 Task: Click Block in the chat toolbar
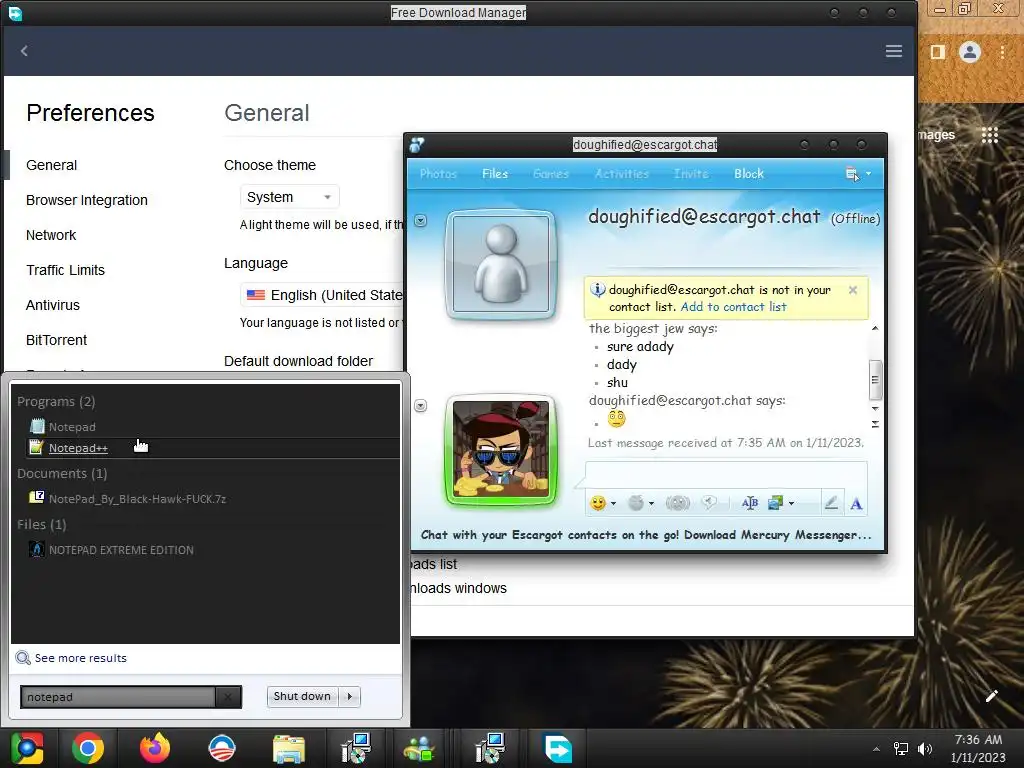748,174
